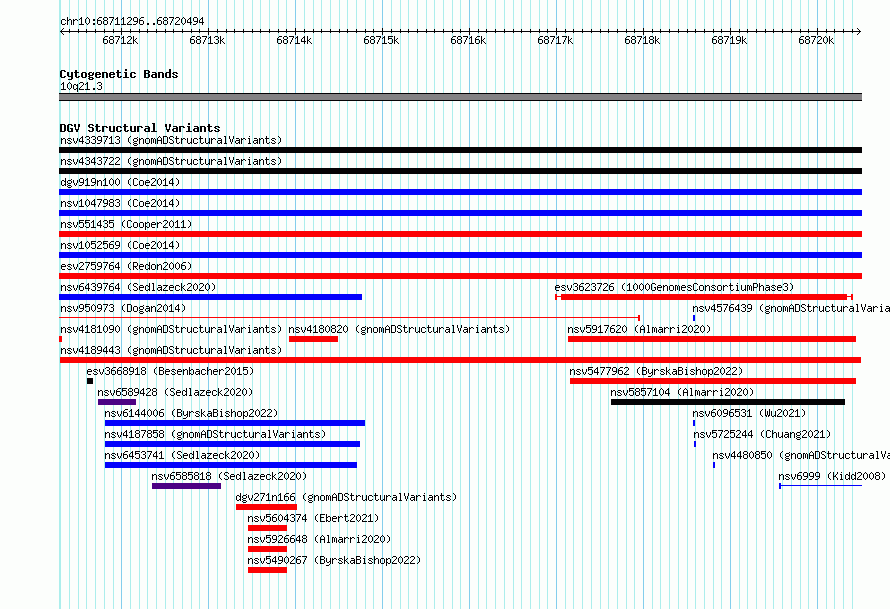
Task: Click the nsv4339713 gnomADStructuralVariants label
Action: [171, 140]
